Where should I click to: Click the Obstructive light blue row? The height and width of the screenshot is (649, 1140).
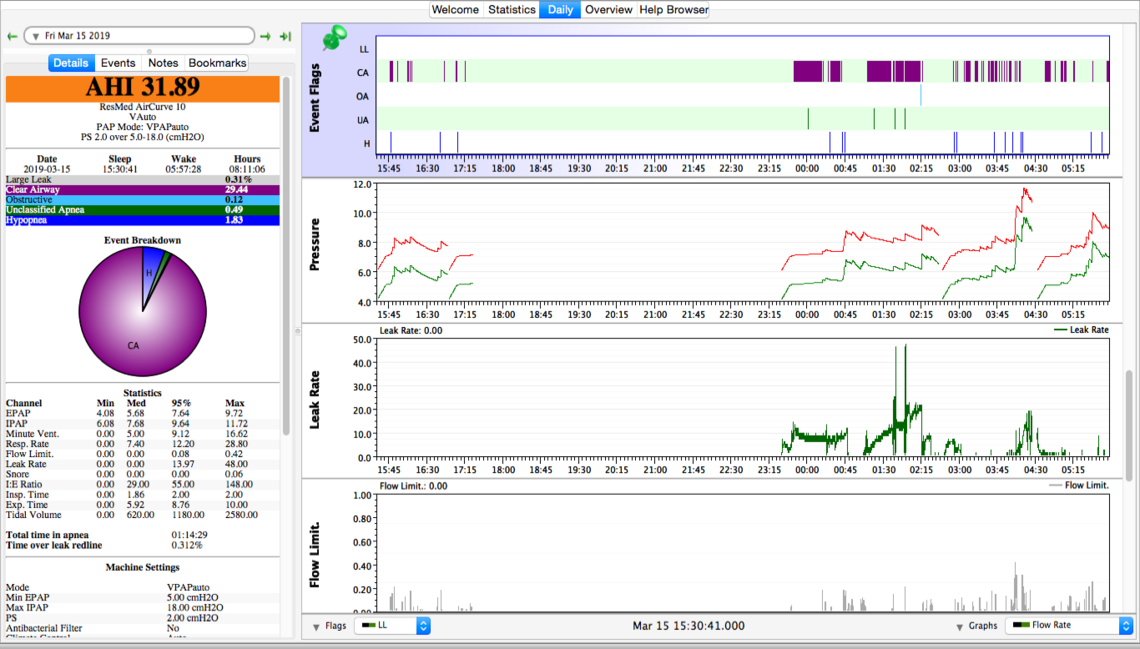[x=142, y=200]
